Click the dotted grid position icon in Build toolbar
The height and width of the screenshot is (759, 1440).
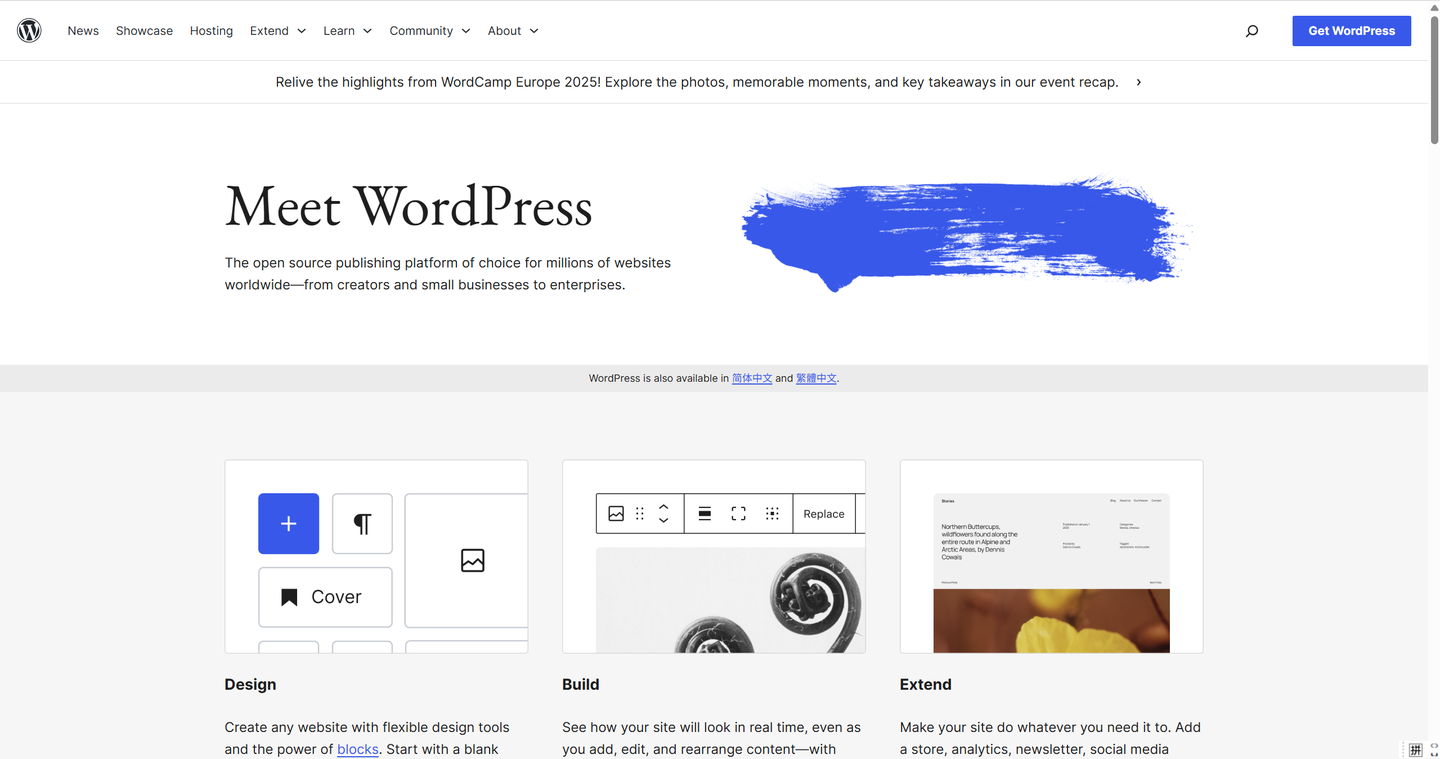click(x=772, y=514)
